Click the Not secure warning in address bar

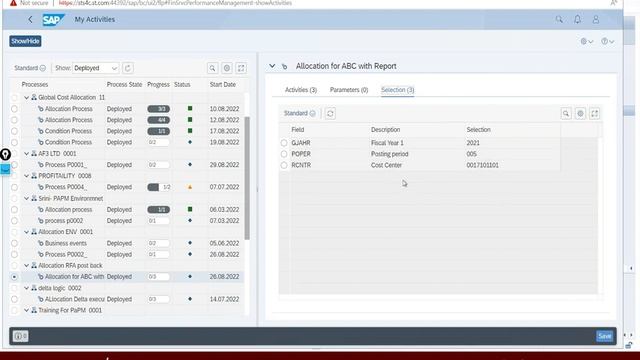(x=29, y=3)
